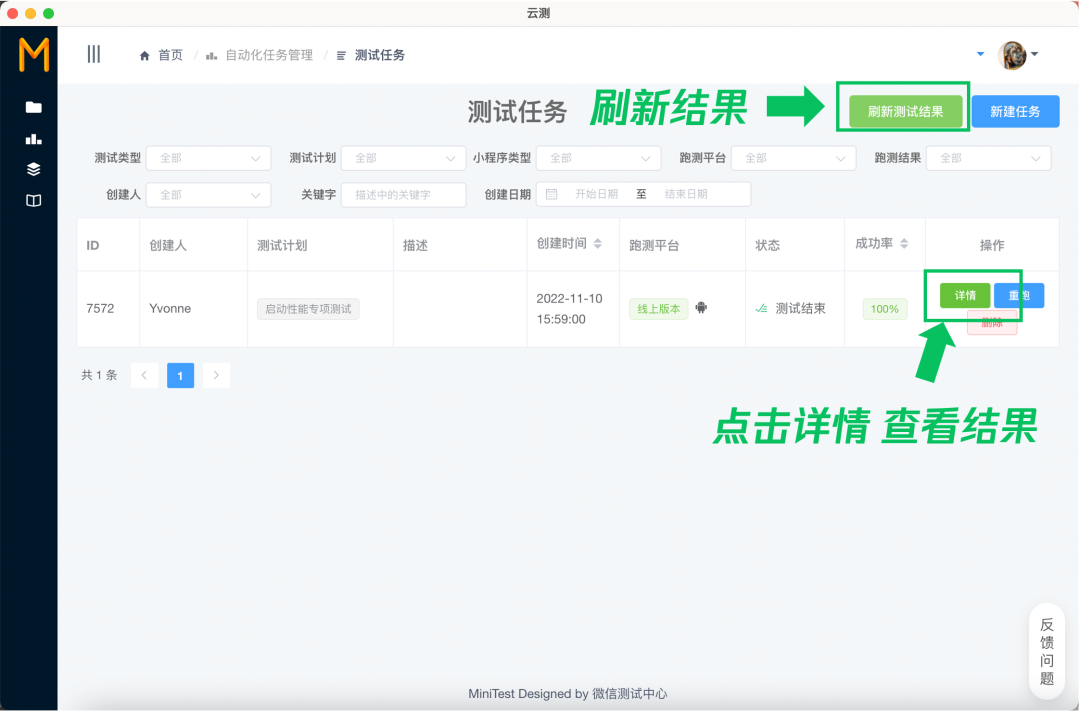Focus the 关键字 search field
Image resolution: width=1080 pixels, height=712 pixels.
404,195
